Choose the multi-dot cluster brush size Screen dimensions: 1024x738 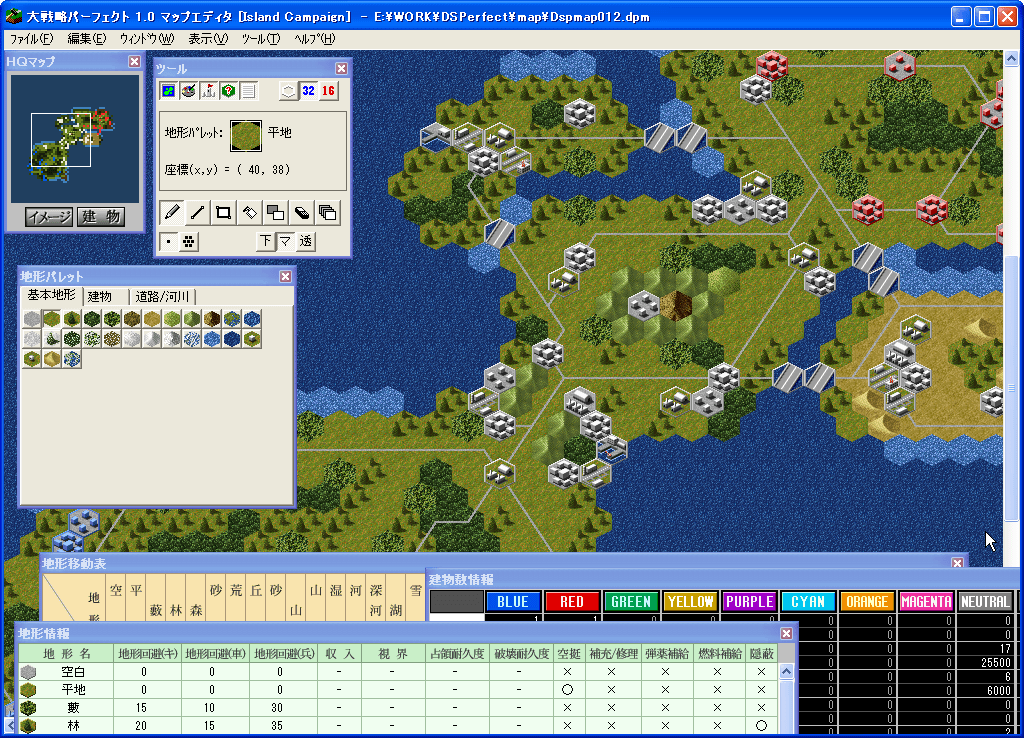coord(189,242)
